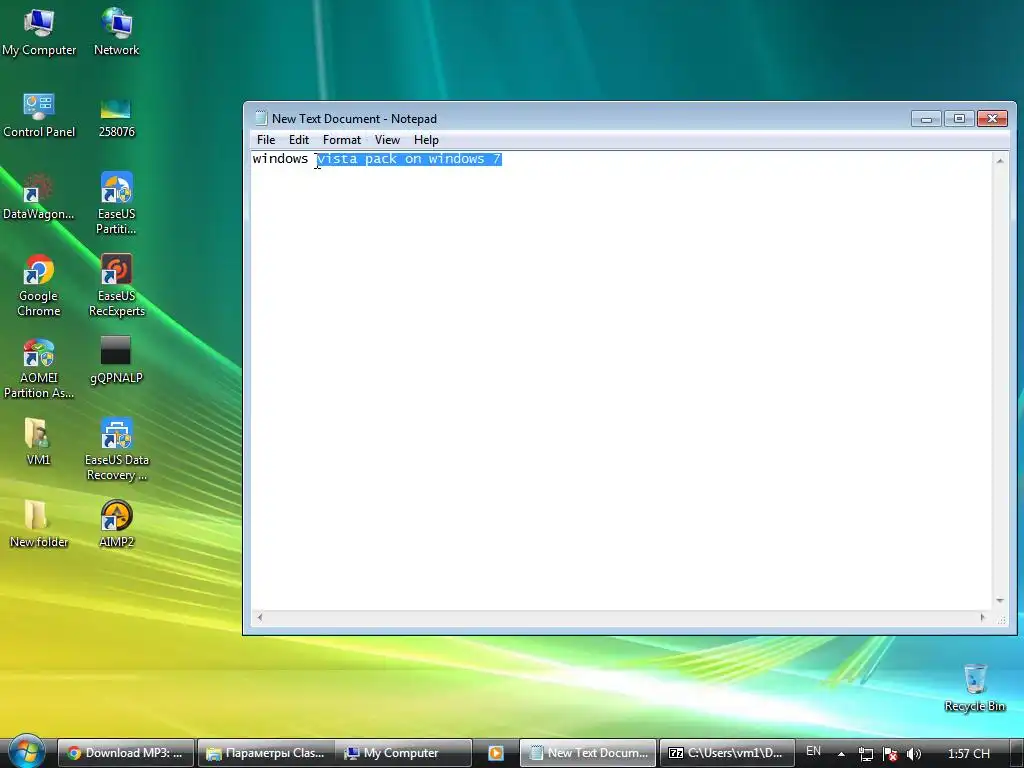Click the Notepad title bar icon
Image resolution: width=1024 pixels, height=768 pixels.
(x=261, y=118)
